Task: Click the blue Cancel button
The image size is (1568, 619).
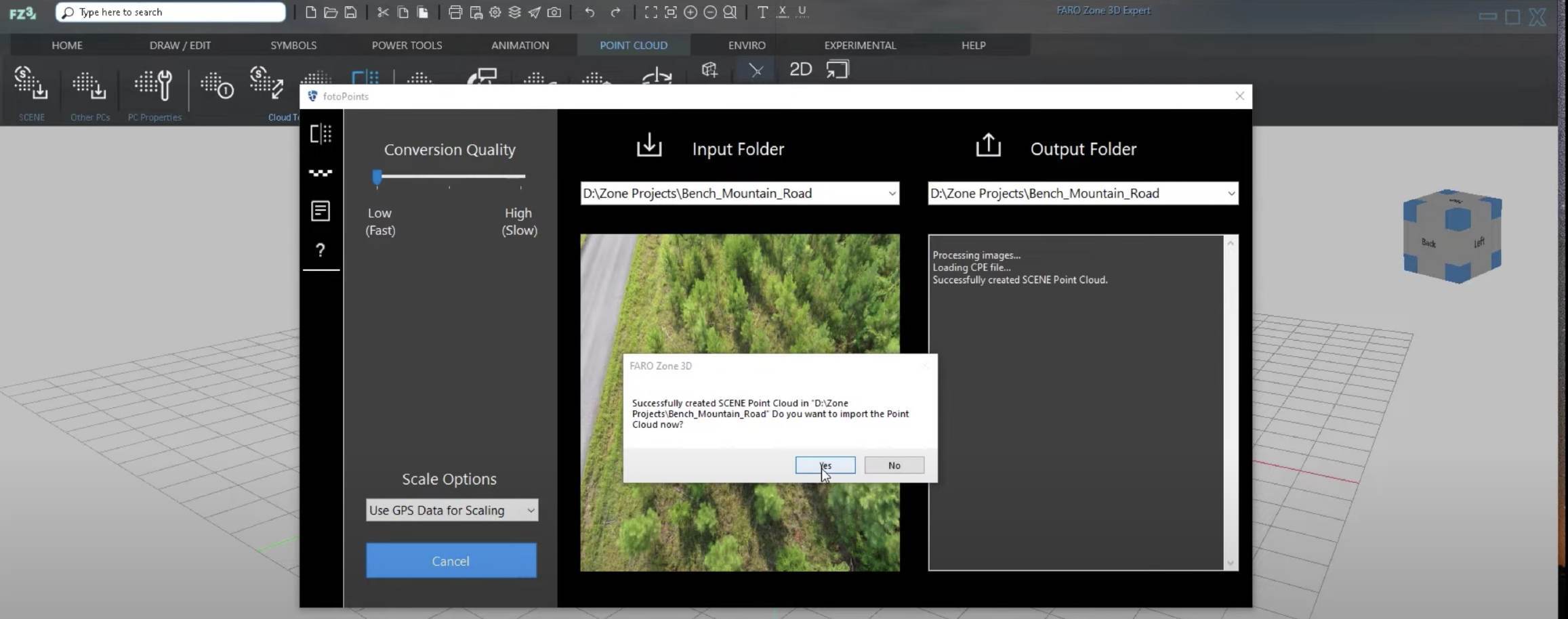Action: (x=451, y=561)
